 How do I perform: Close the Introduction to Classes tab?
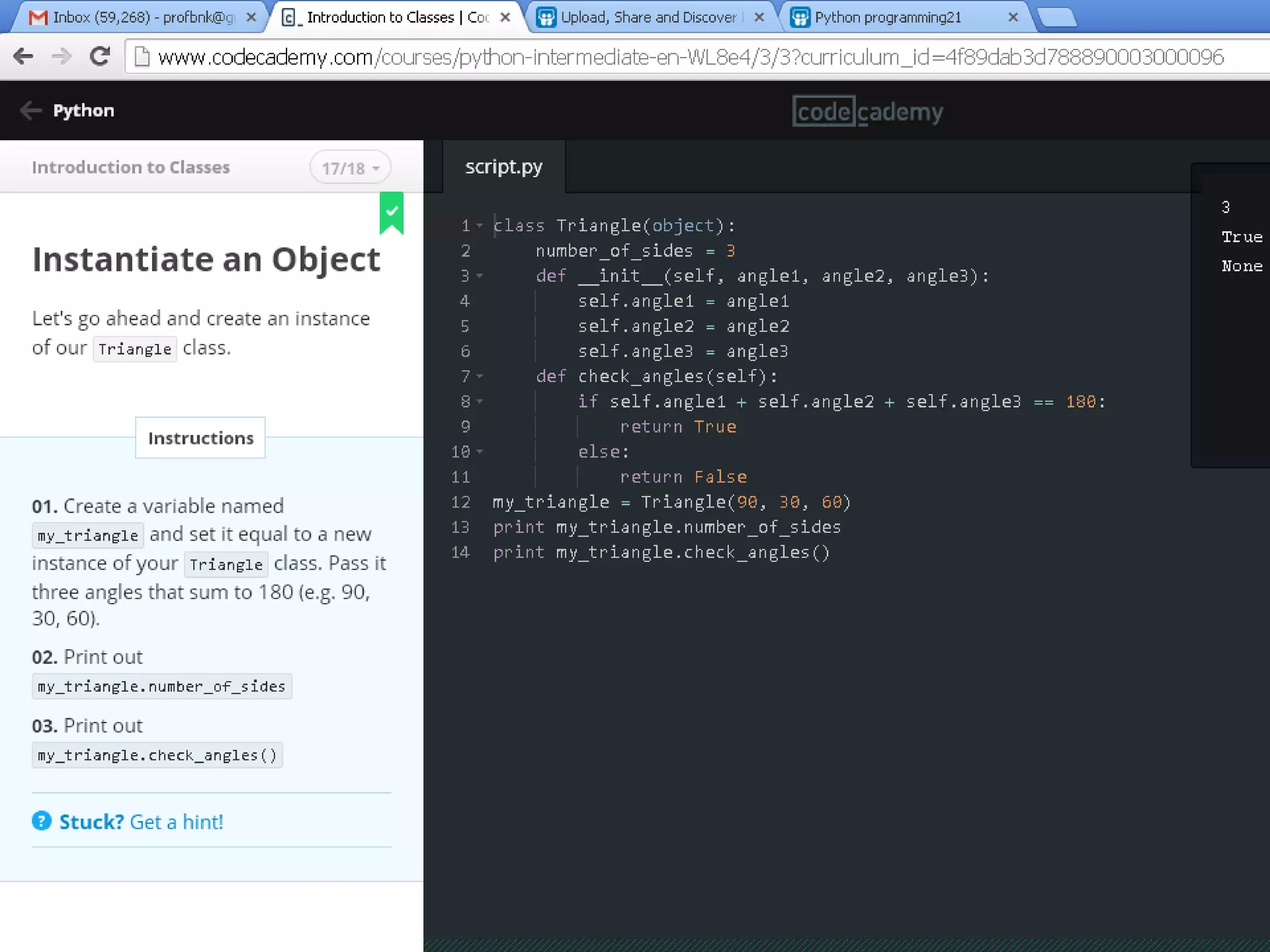505,17
